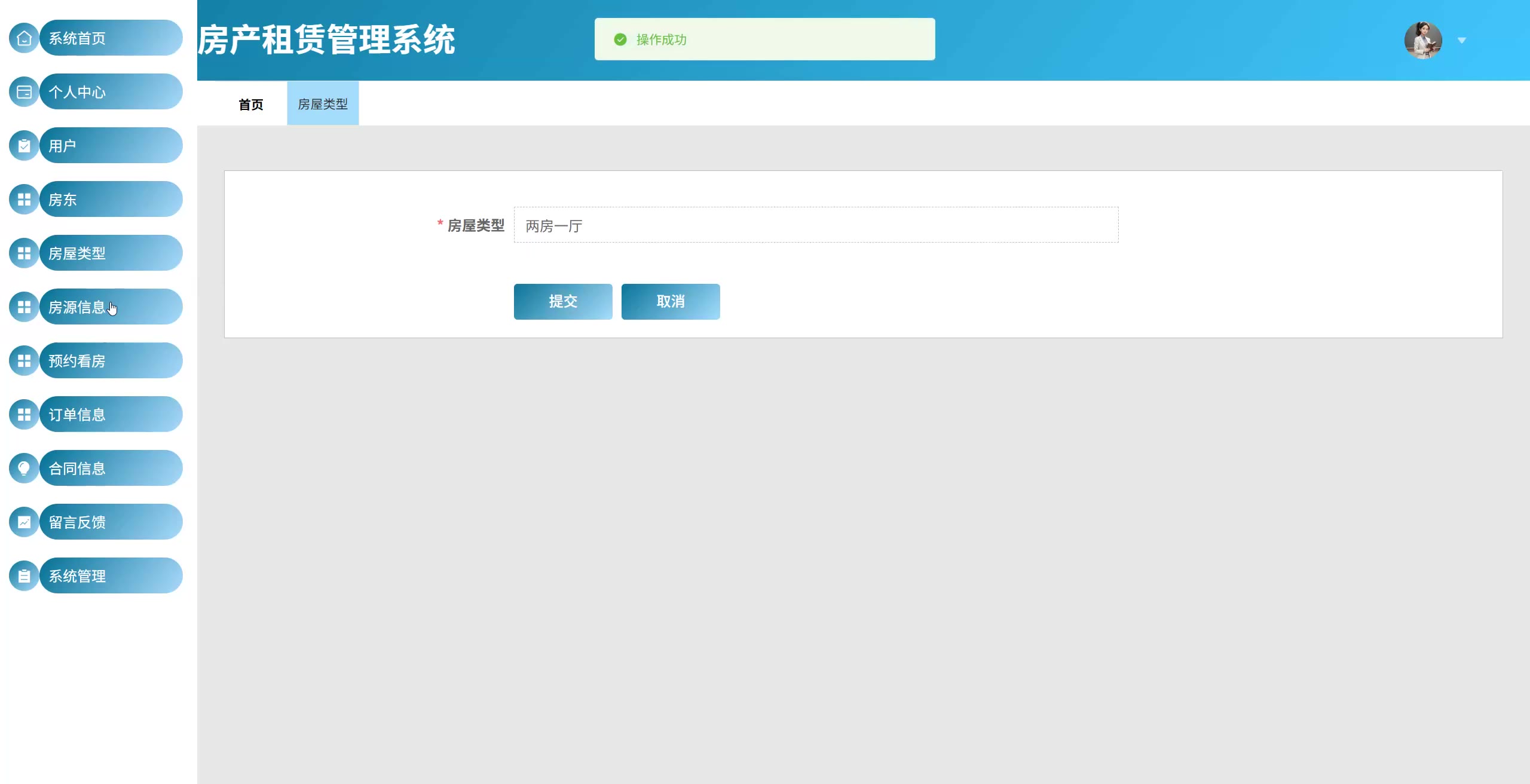Click the home icon beside 系统首页
Viewport: 1530px width, 784px height.
tap(24, 38)
